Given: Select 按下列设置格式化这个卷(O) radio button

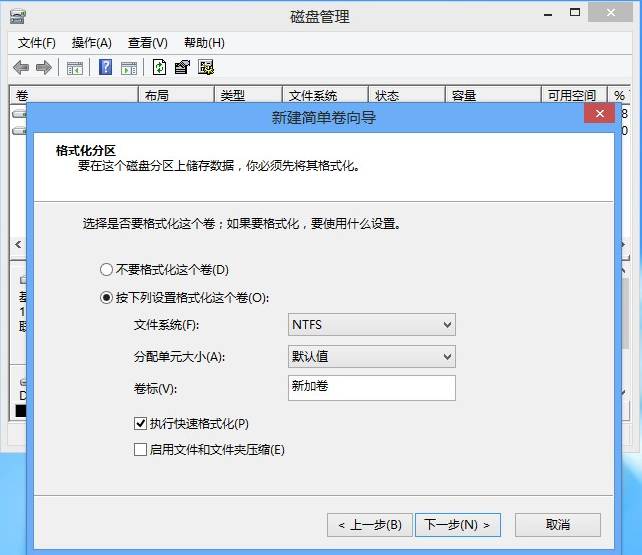Looking at the screenshot, I should 185,298.
